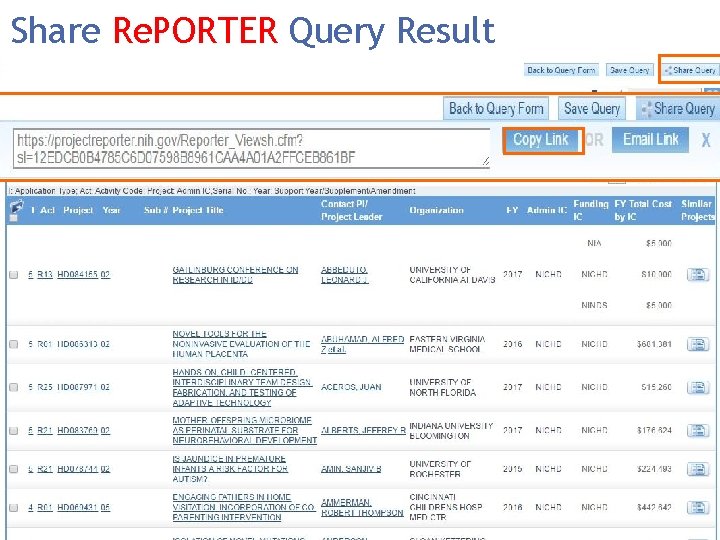The height and width of the screenshot is (540, 720).
Task: Click project number HD084155 link
Action: [77, 275]
